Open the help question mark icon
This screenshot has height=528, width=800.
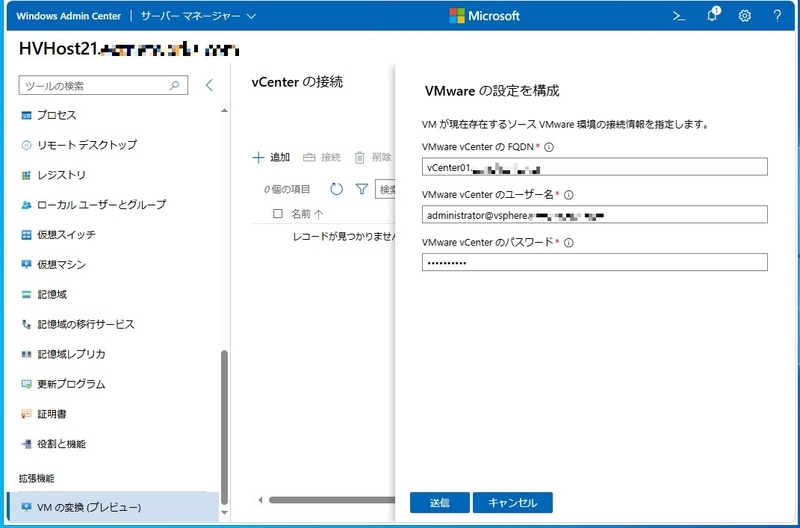click(777, 16)
